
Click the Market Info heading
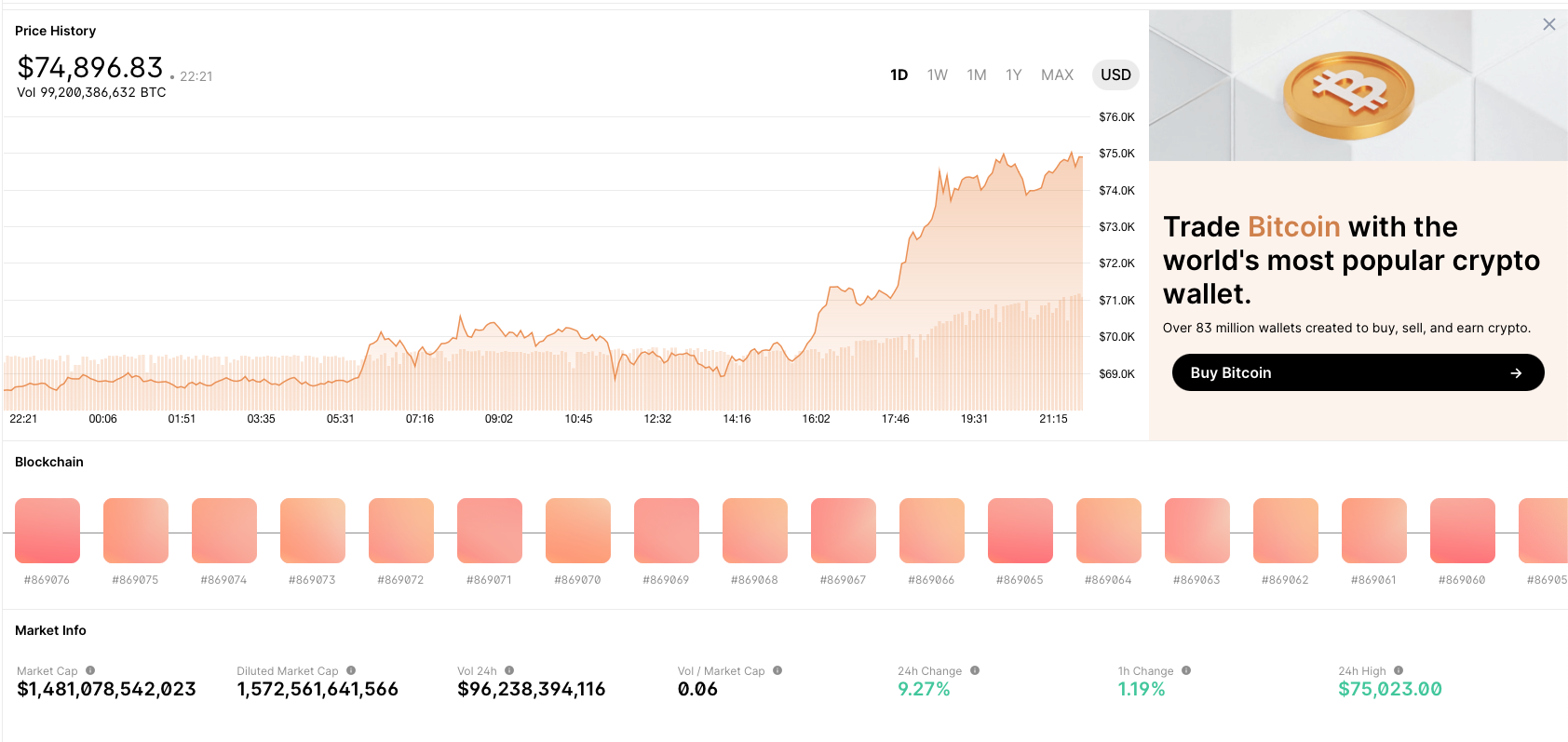50,630
